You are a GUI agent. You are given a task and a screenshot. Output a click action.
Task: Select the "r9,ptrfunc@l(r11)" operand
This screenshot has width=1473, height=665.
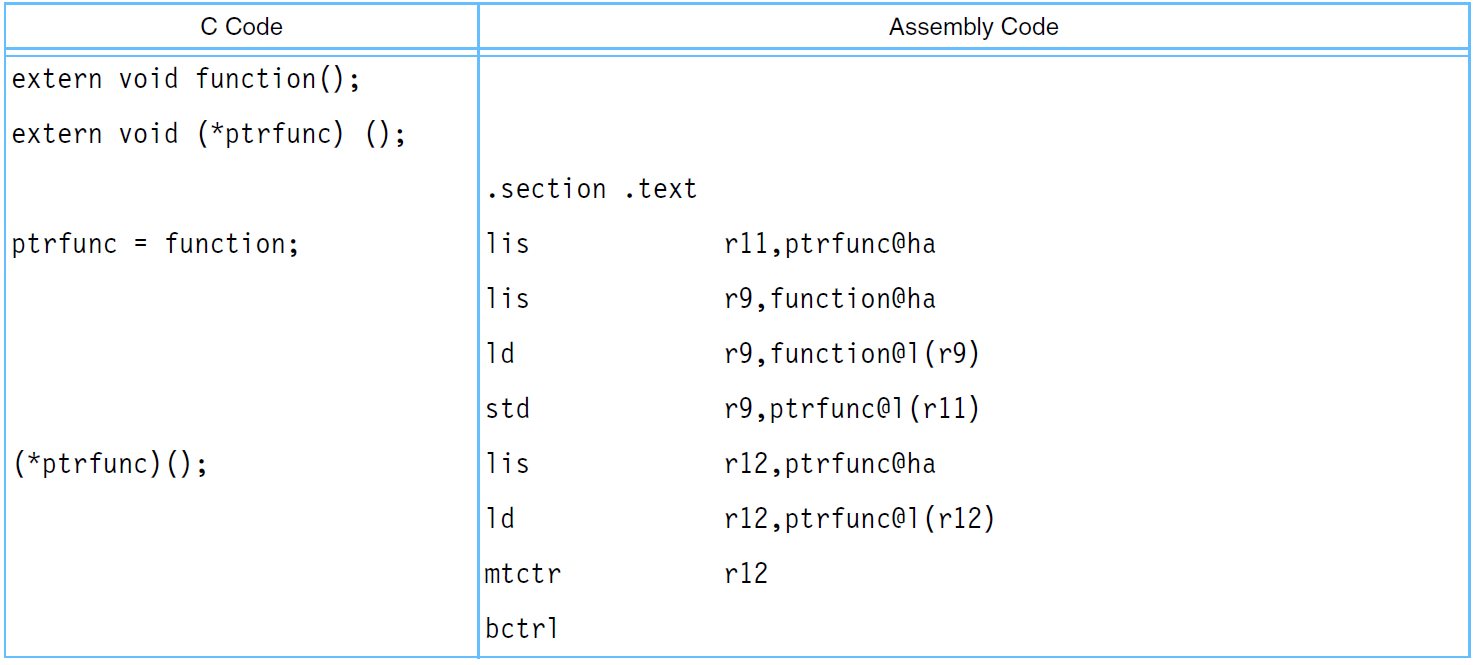click(x=851, y=409)
